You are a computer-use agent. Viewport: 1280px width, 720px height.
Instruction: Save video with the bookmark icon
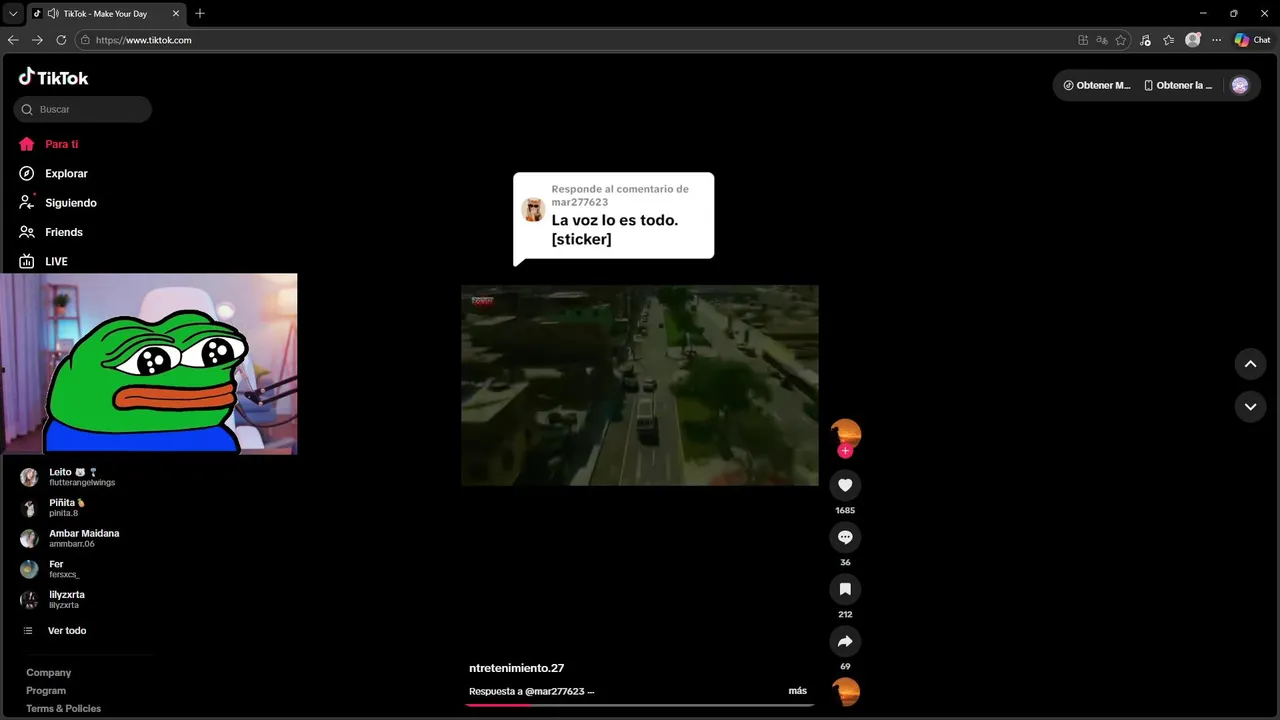point(845,589)
